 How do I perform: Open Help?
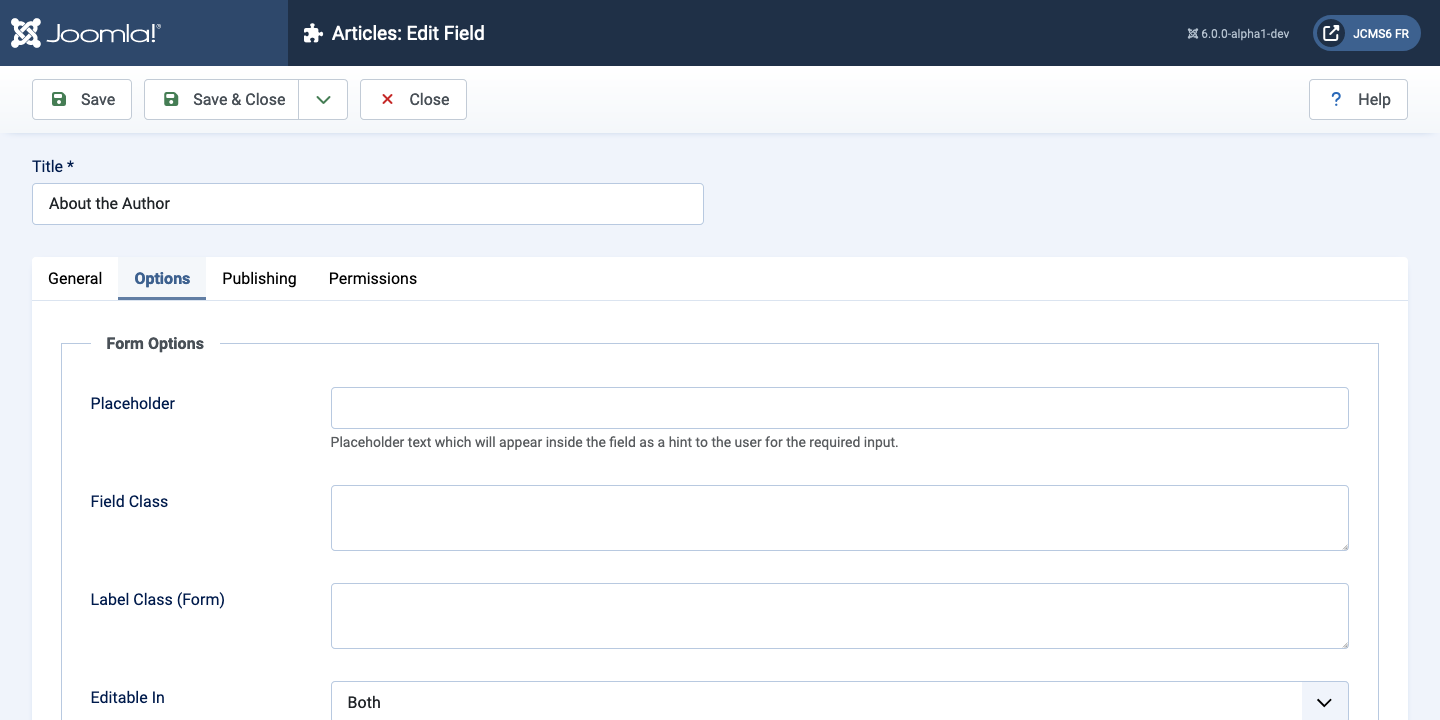click(x=1358, y=99)
